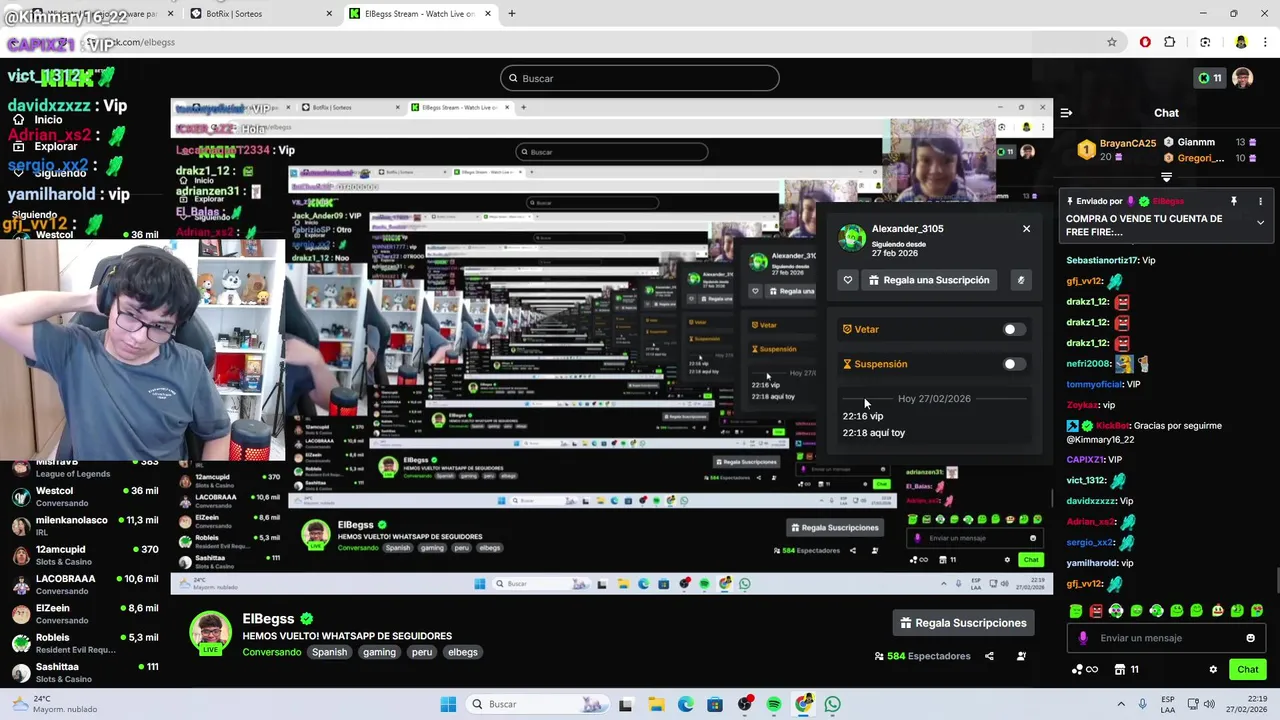Image resolution: width=1280 pixels, height=720 pixels.
Task: Open a new browser tab
Action: [511, 14]
